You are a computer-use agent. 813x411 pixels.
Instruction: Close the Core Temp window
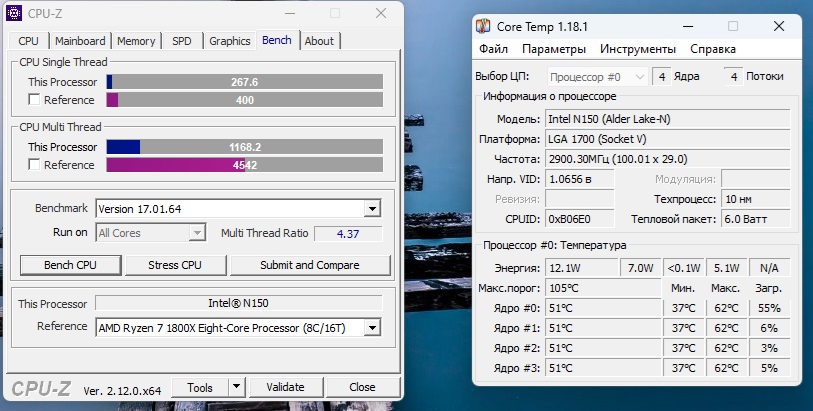[778, 26]
